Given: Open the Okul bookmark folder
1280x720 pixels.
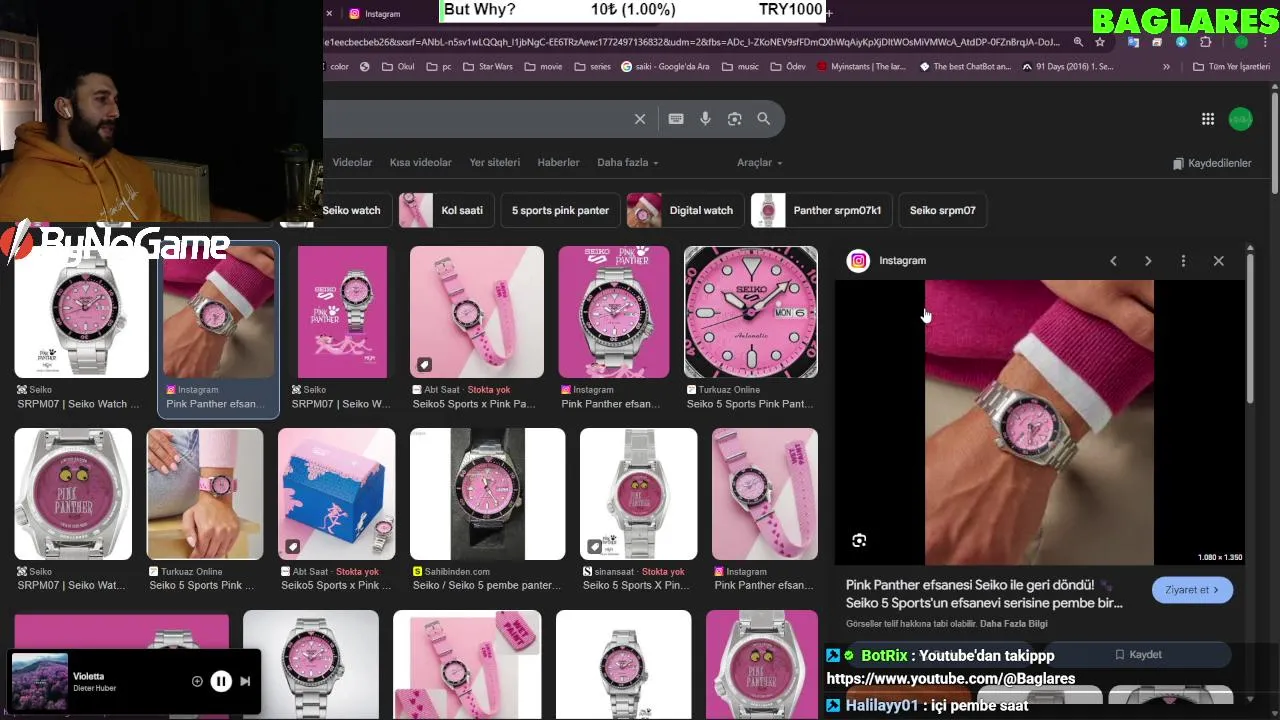Looking at the screenshot, I should [397, 67].
